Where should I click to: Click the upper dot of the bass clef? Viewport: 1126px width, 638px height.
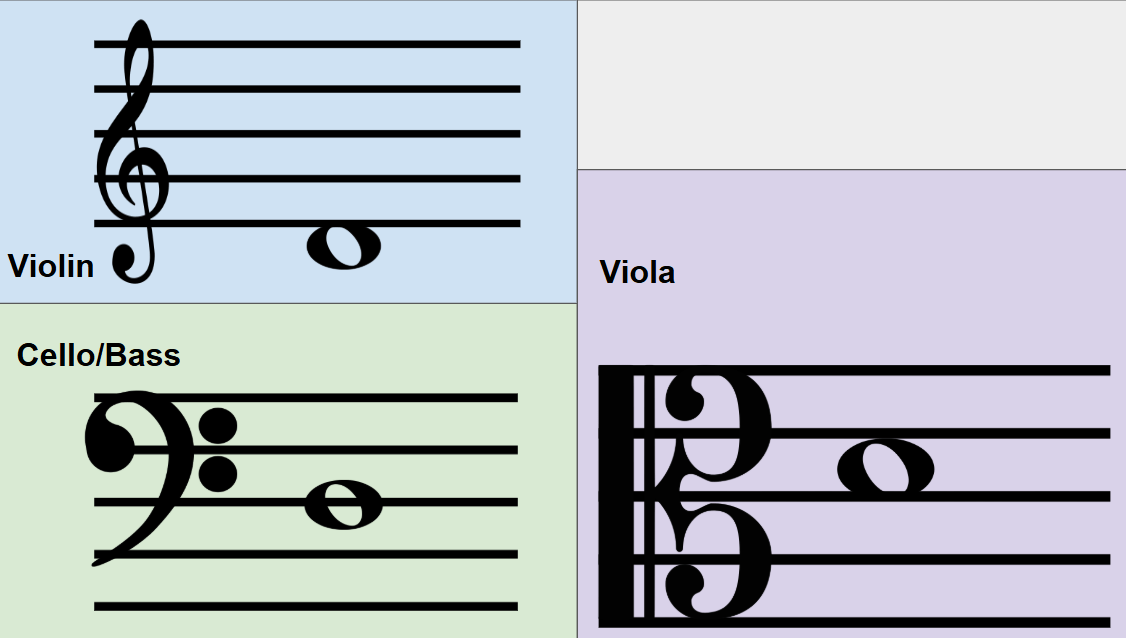pyautogui.click(x=218, y=425)
